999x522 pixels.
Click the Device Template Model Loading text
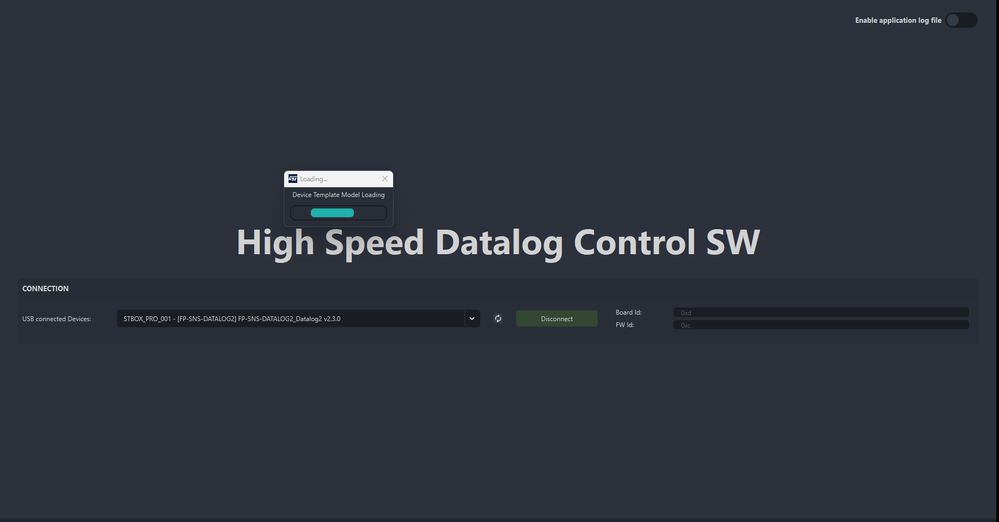(338, 195)
